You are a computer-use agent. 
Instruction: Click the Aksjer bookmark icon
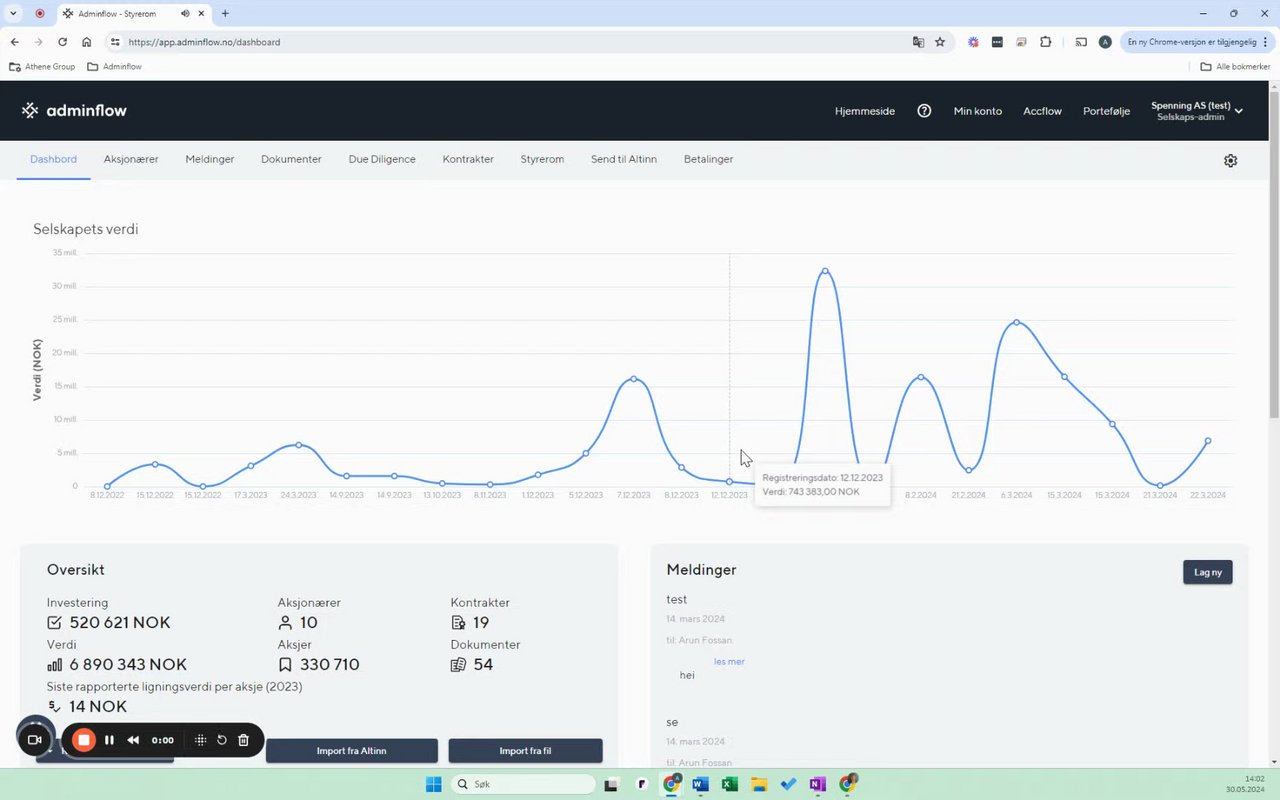(285, 665)
